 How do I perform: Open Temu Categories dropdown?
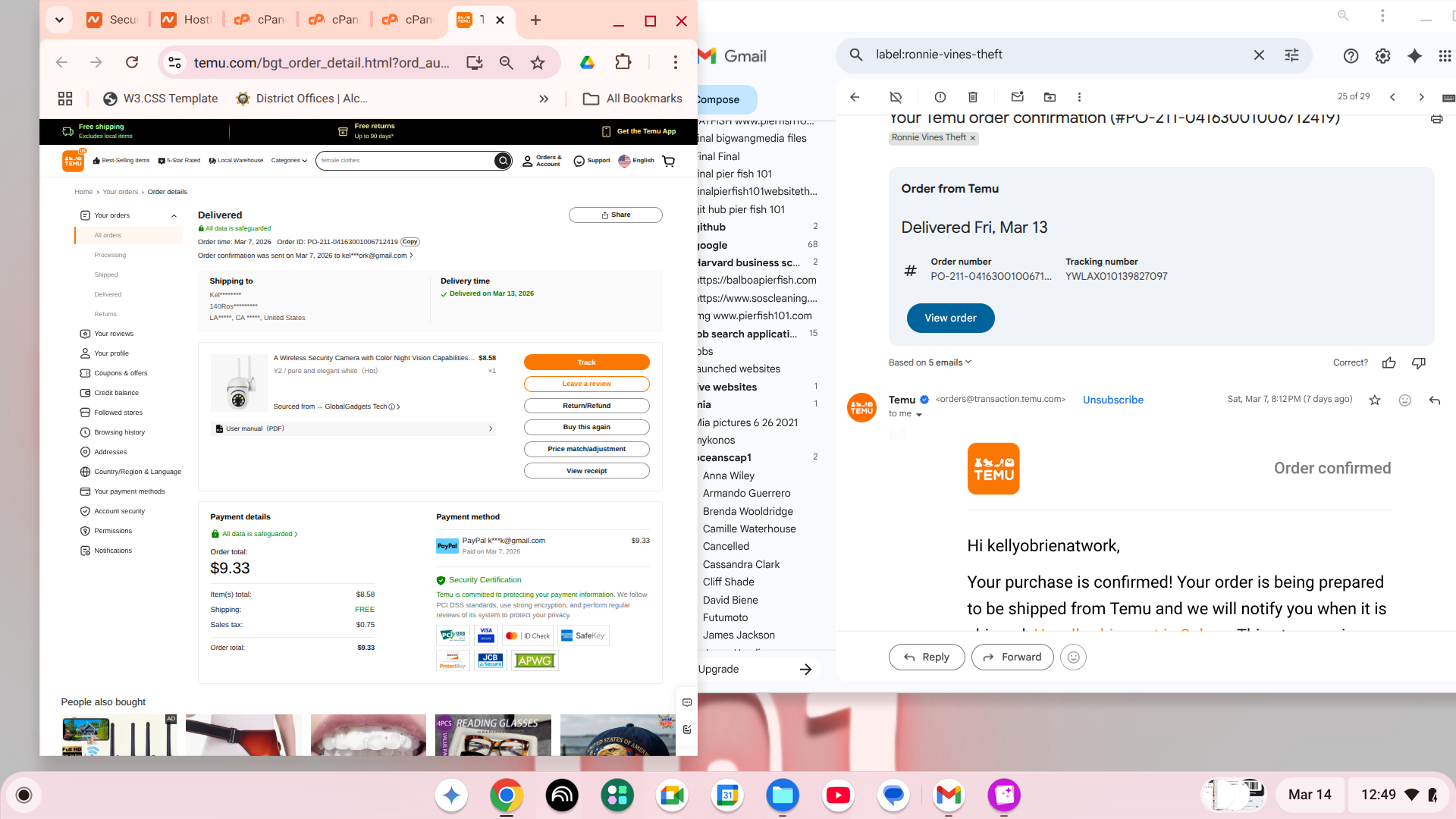point(289,161)
